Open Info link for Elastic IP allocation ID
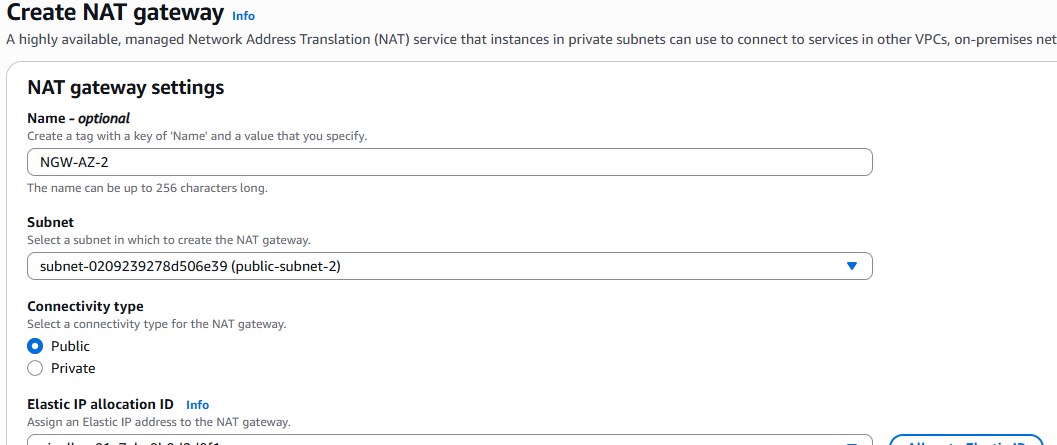Image resolution: width=1057 pixels, height=445 pixels. 197,405
